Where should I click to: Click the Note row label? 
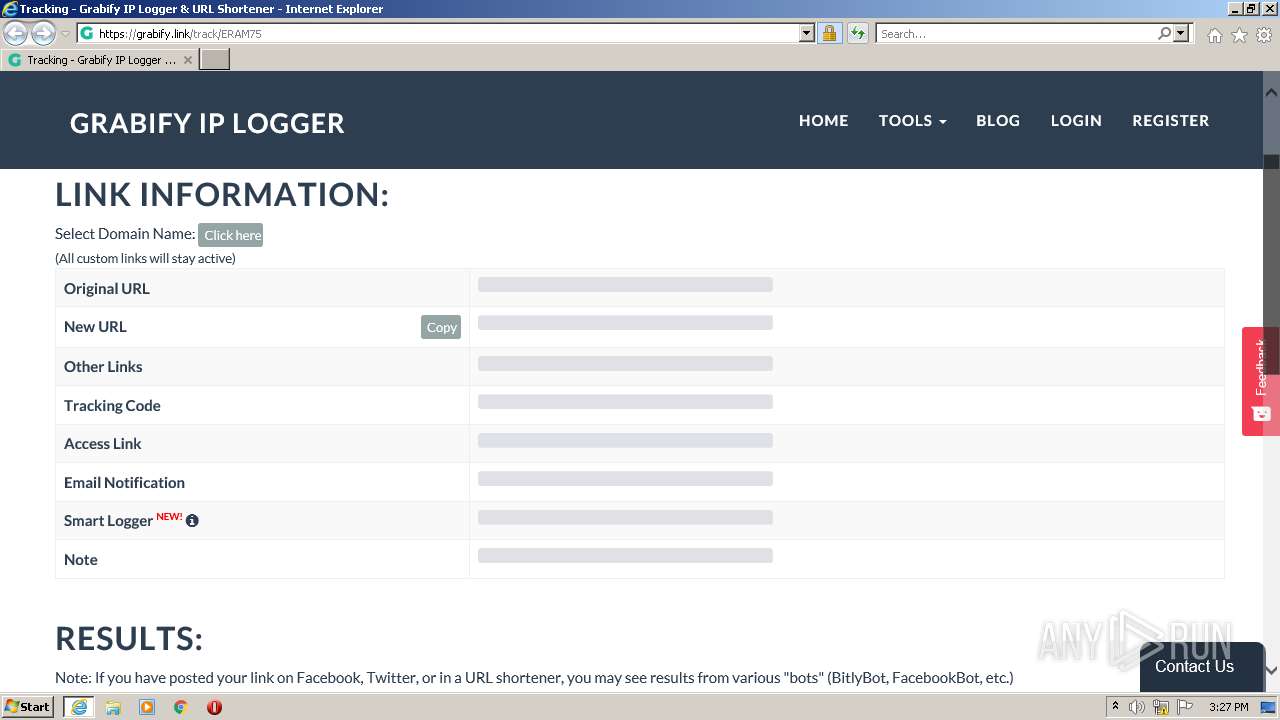(x=81, y=559)
